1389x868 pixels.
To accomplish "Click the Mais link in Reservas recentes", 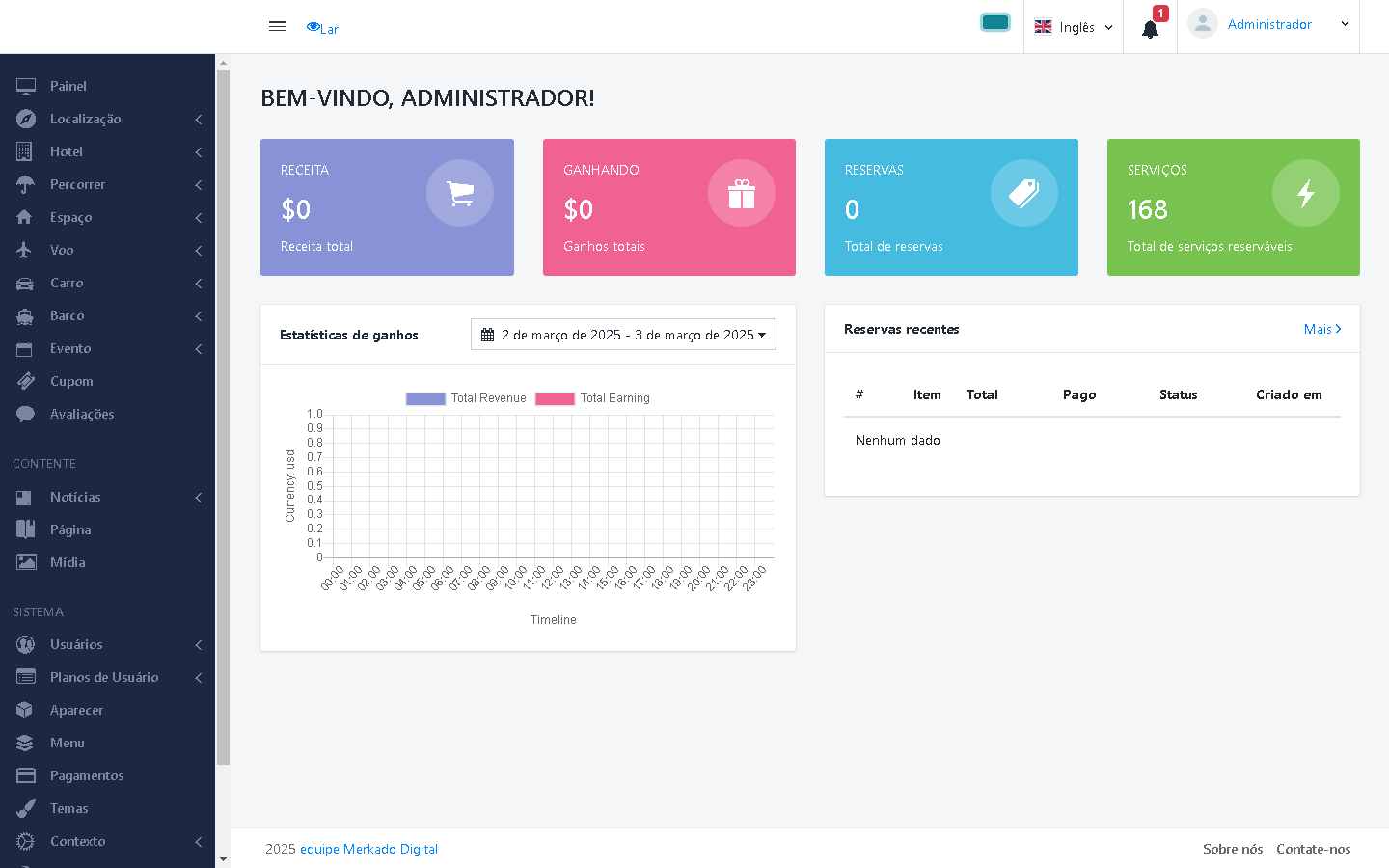I will click(x=1321, y=329).
